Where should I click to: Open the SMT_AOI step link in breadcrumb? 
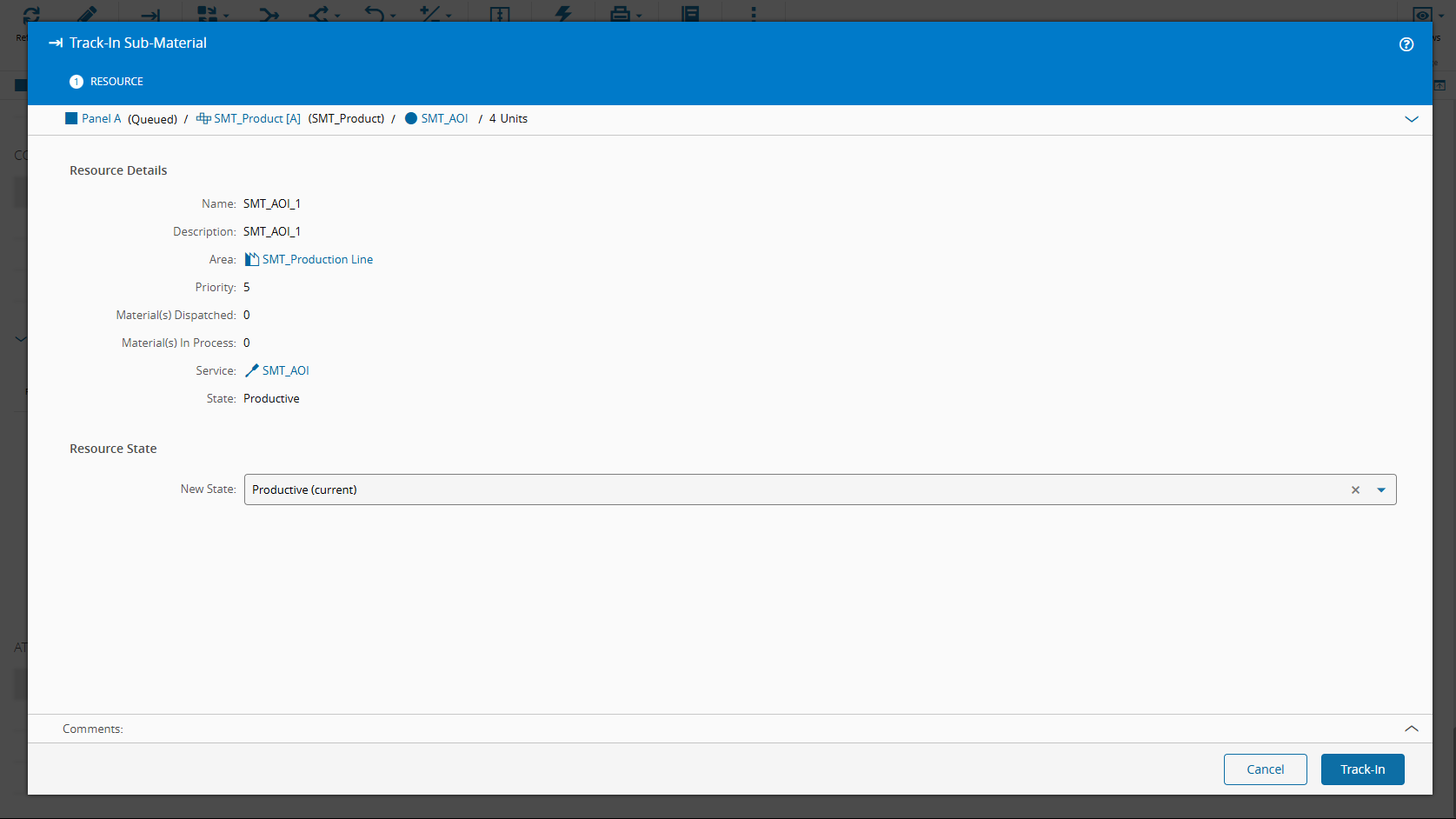(x=444, y=118)
